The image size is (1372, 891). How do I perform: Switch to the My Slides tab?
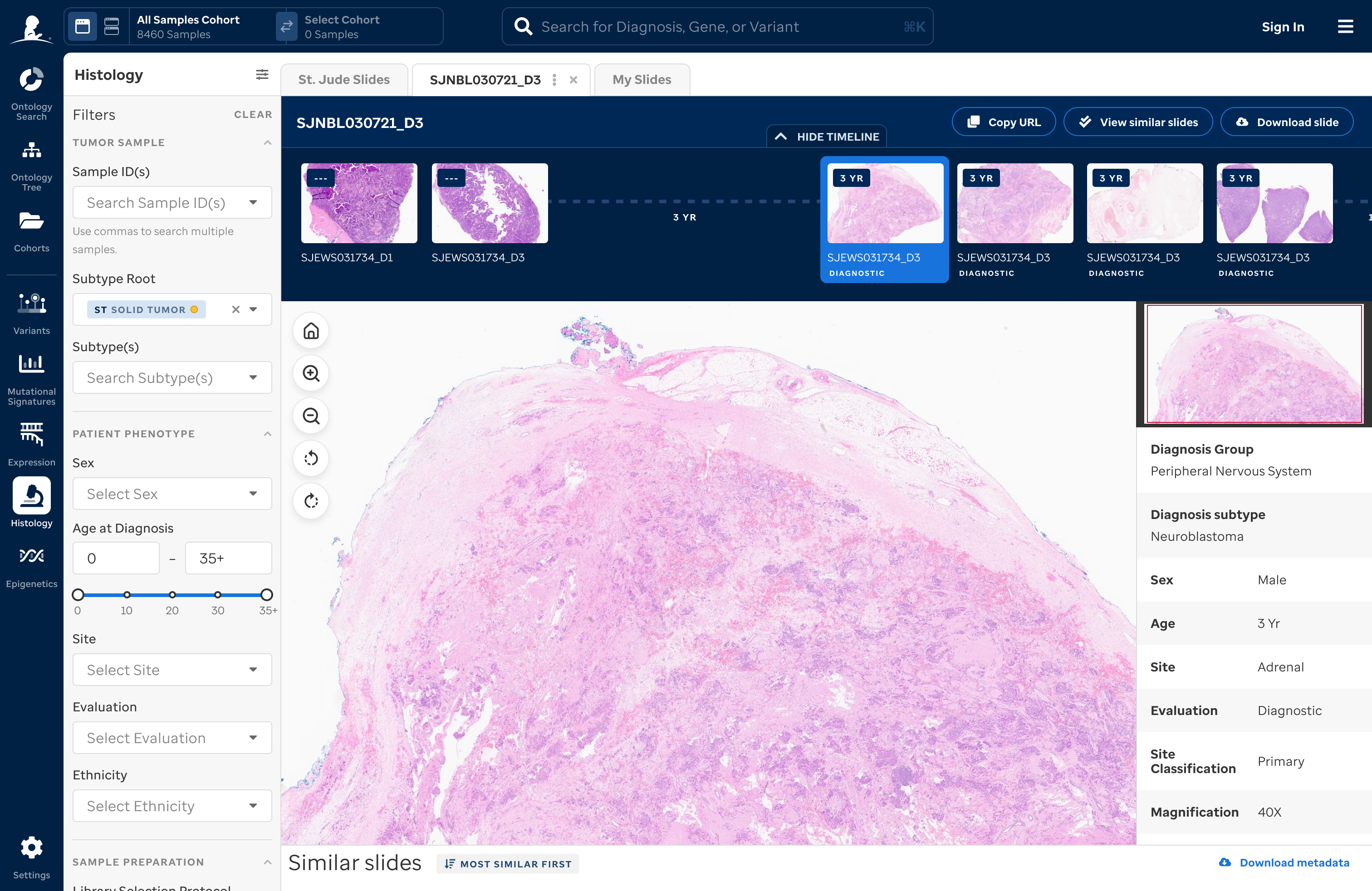(x=642, y=79)
